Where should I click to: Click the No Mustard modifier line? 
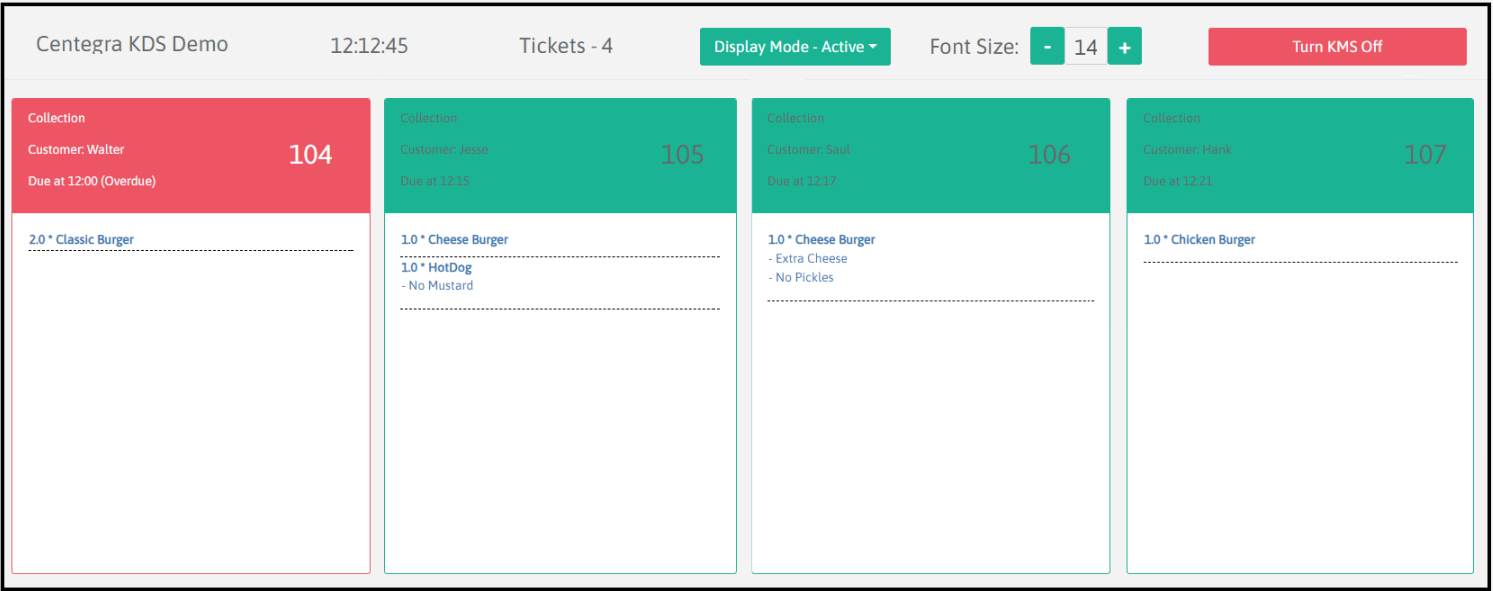tap(437, 286)
